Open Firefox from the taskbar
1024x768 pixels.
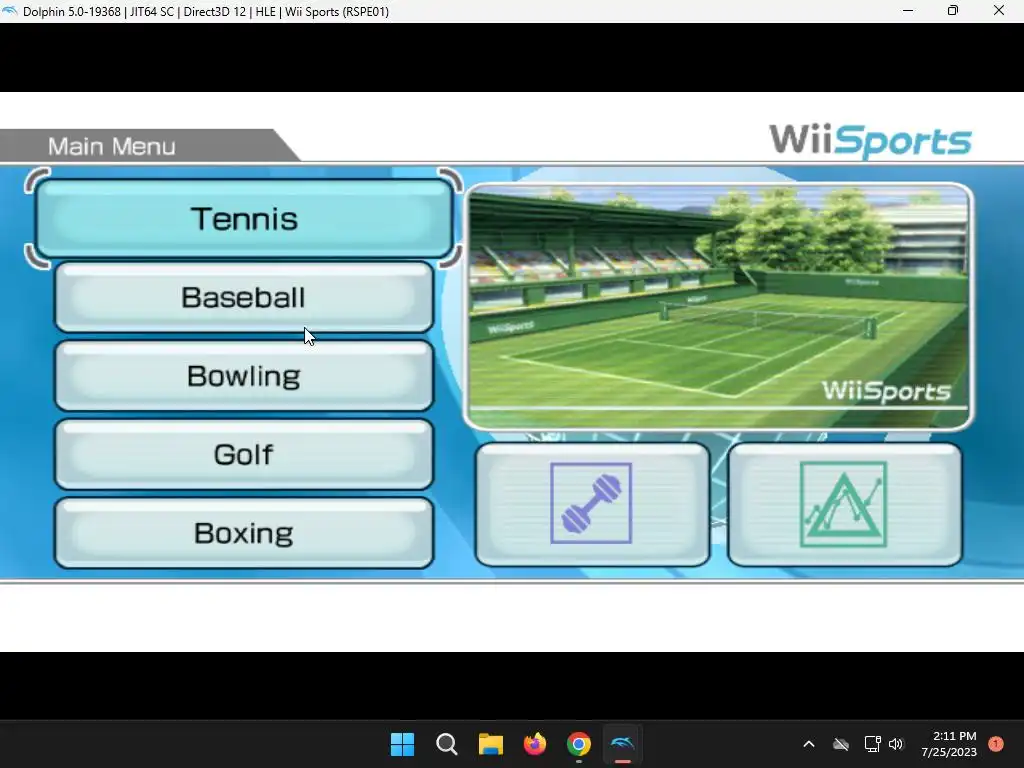point(535,744)
